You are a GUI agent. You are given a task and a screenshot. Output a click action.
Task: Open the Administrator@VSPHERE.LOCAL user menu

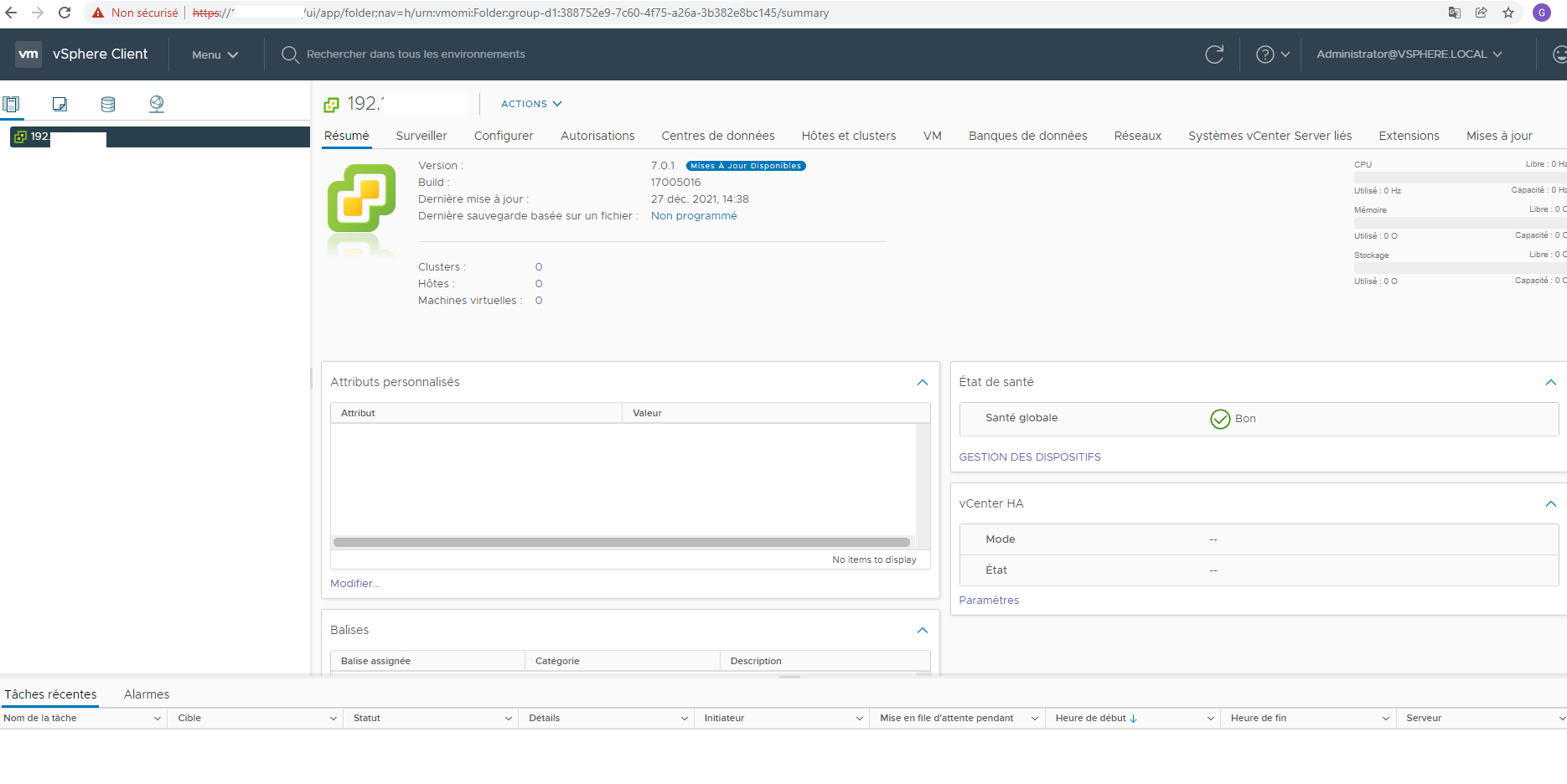click(x=1409, y=54)
